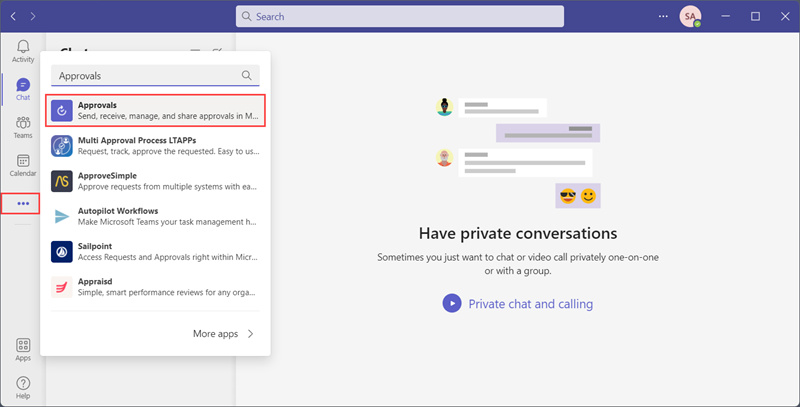Open the SA profile avatar
Screen dimensions: 800x407
[x=690, y=16]
